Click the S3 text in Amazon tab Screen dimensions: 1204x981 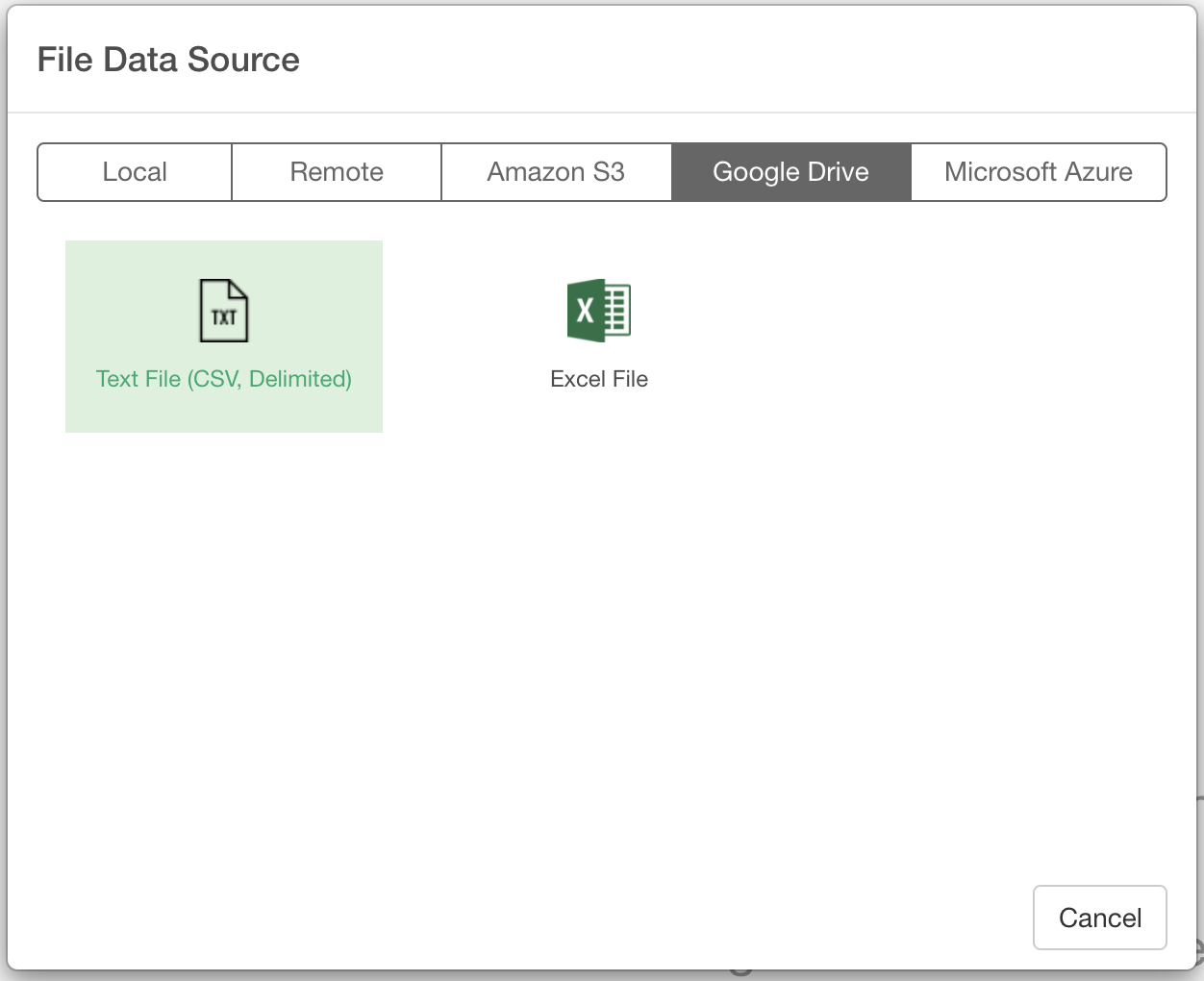pyautogui.click(x=609, y=172)
